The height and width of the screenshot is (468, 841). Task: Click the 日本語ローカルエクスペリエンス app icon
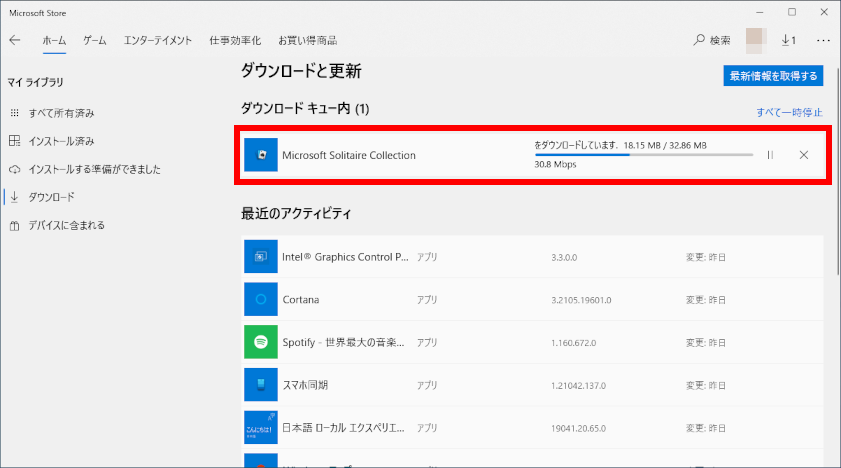click(x=261, y=427)
